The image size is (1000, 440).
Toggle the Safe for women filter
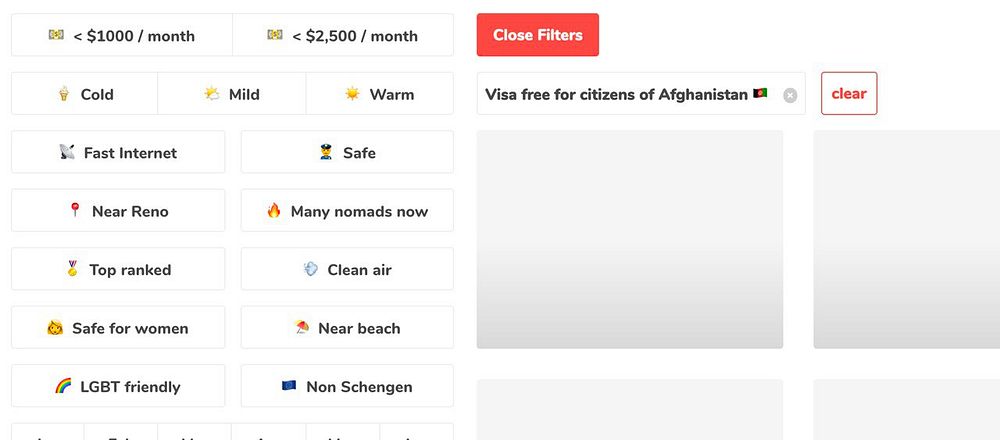118,328
